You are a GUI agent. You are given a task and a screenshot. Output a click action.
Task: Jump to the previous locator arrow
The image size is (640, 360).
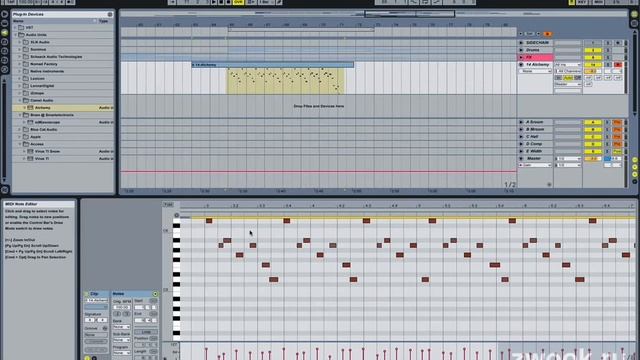(520, 34)
